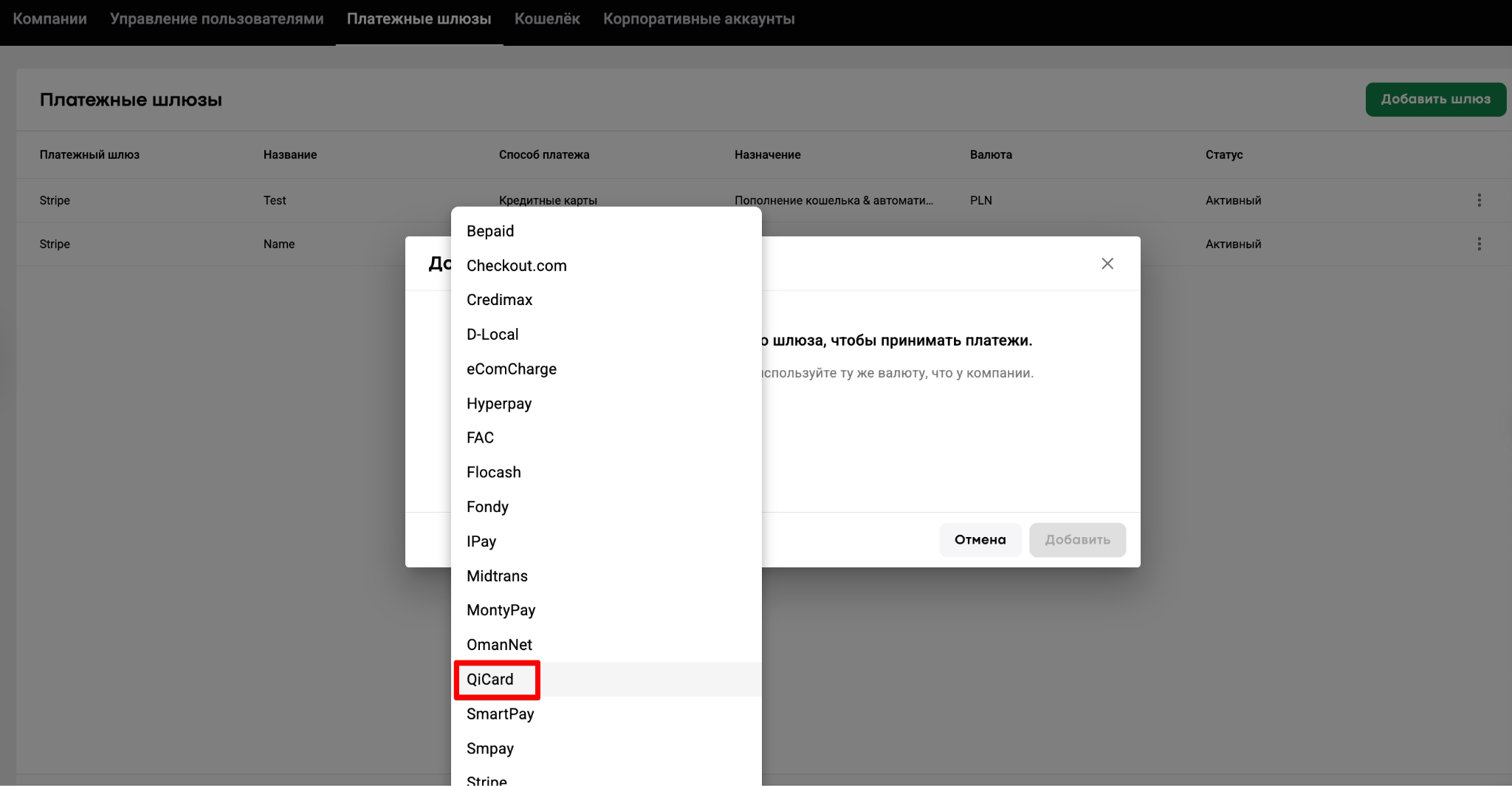Open three-dot menu for Stripe Name row

pyautogui.click(x=1479, y=244)
